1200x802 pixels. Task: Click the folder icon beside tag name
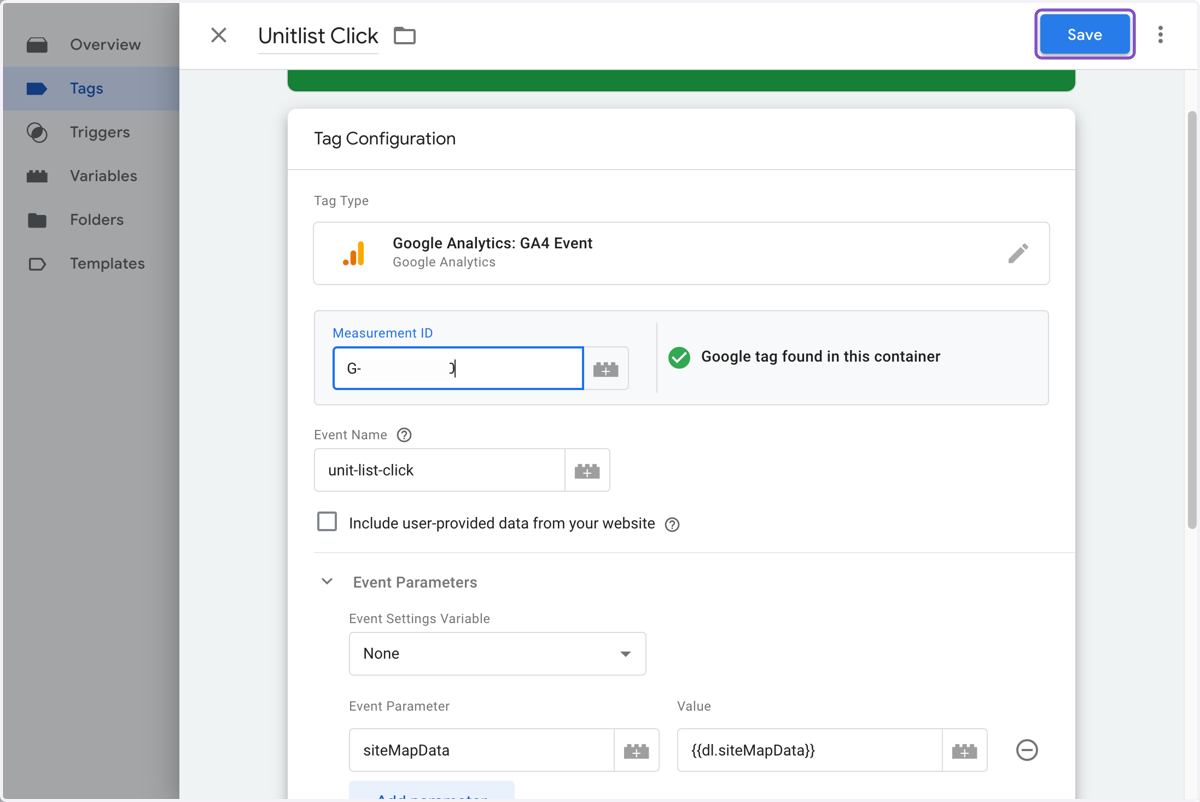pos(404,36)
